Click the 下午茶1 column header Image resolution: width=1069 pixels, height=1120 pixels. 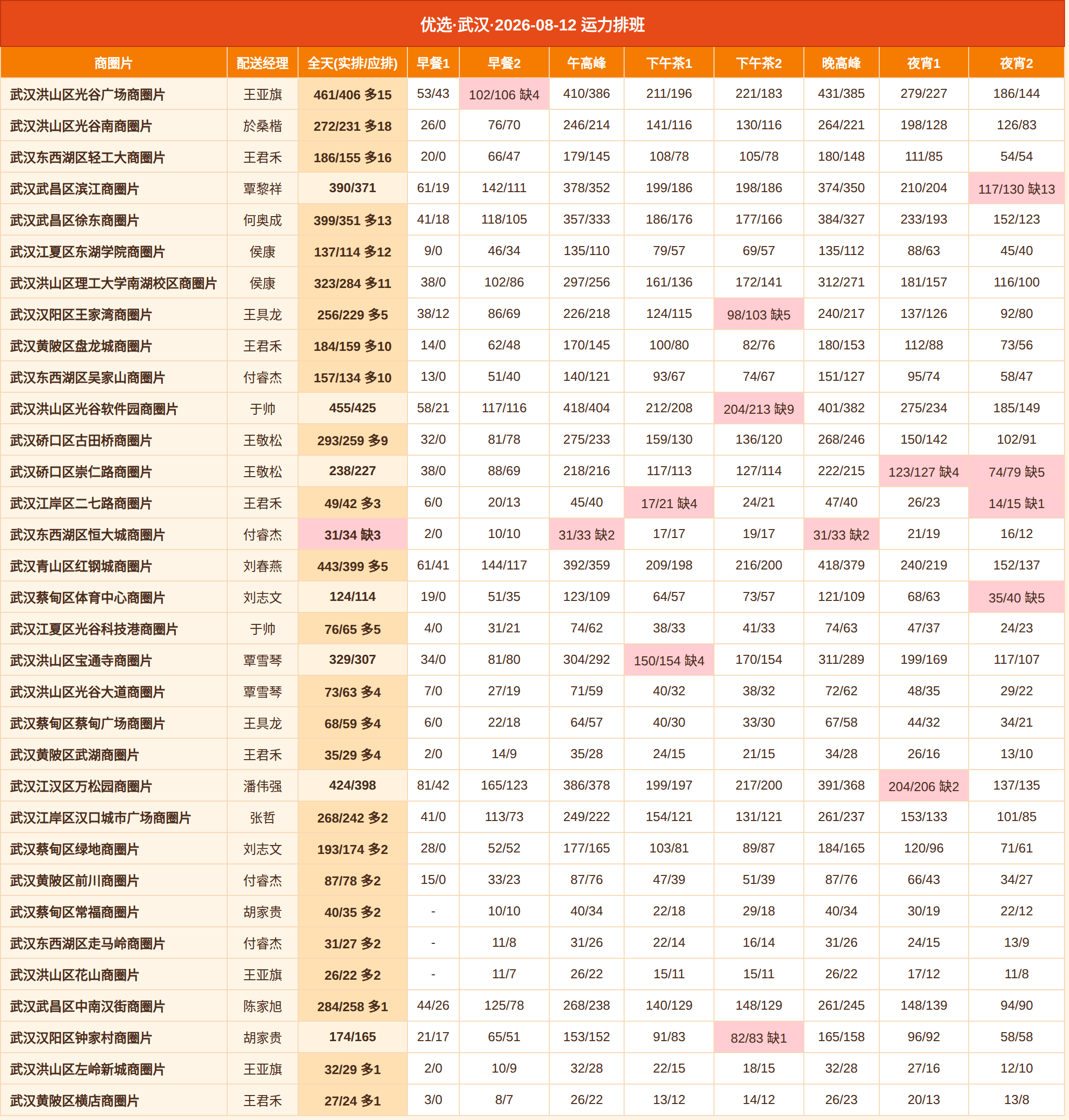[669, 63]
